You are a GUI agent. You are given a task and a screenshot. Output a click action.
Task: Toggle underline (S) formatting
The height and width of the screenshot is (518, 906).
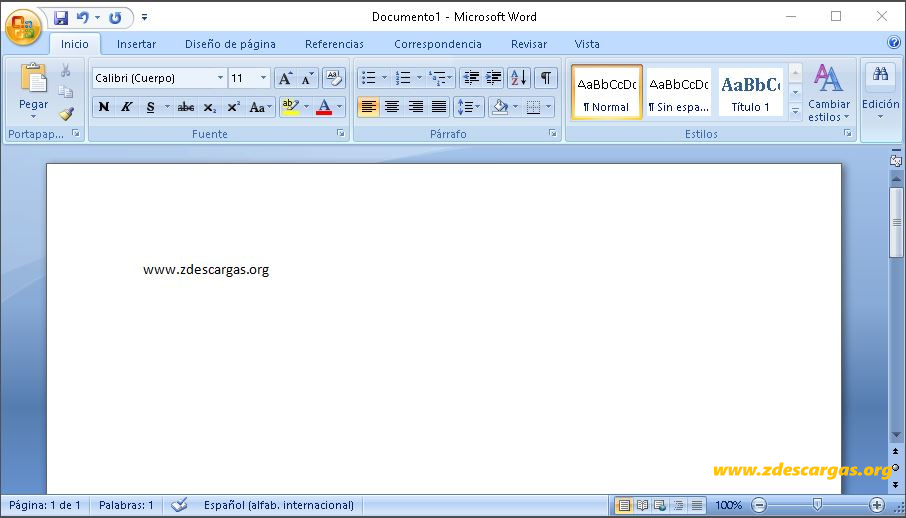click(x=150, y=107)
